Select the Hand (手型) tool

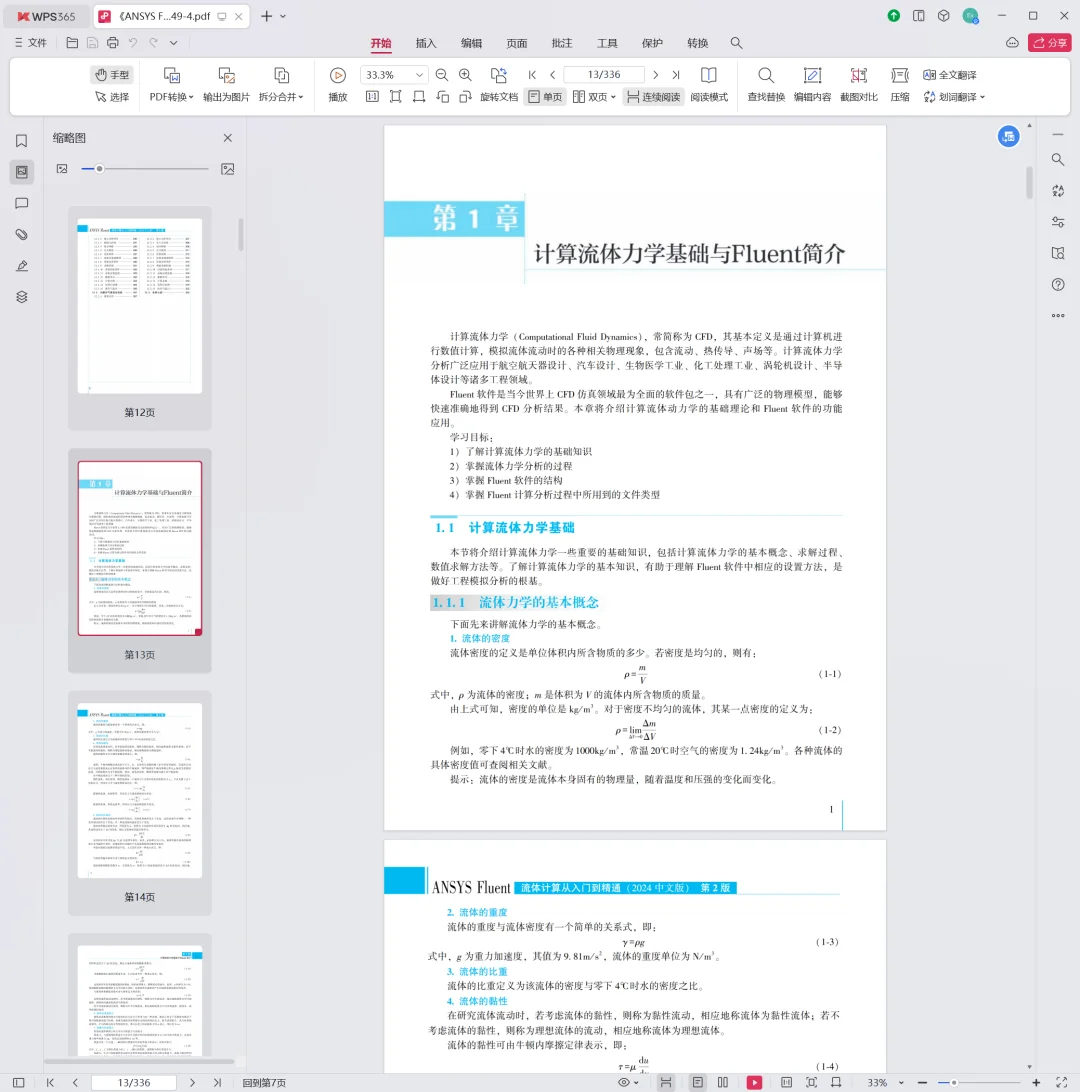(x=112, y=75)
